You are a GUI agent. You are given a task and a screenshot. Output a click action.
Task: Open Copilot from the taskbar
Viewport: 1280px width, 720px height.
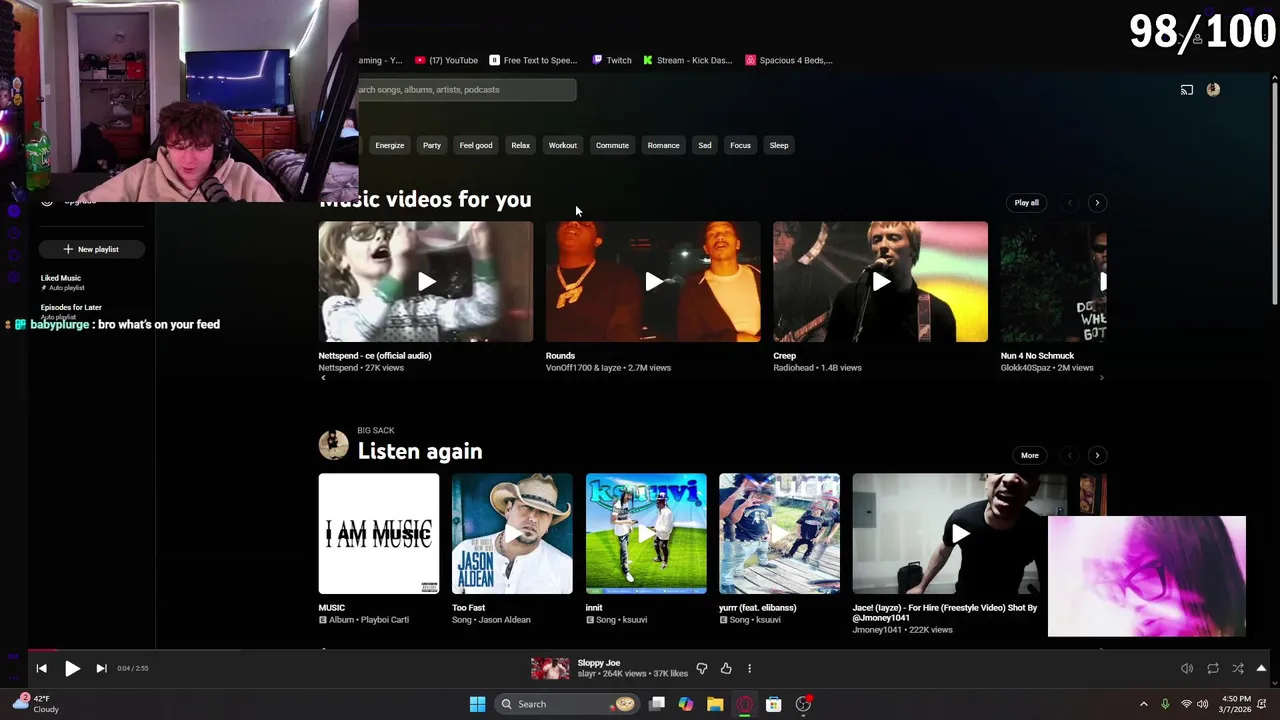point(686,704)
